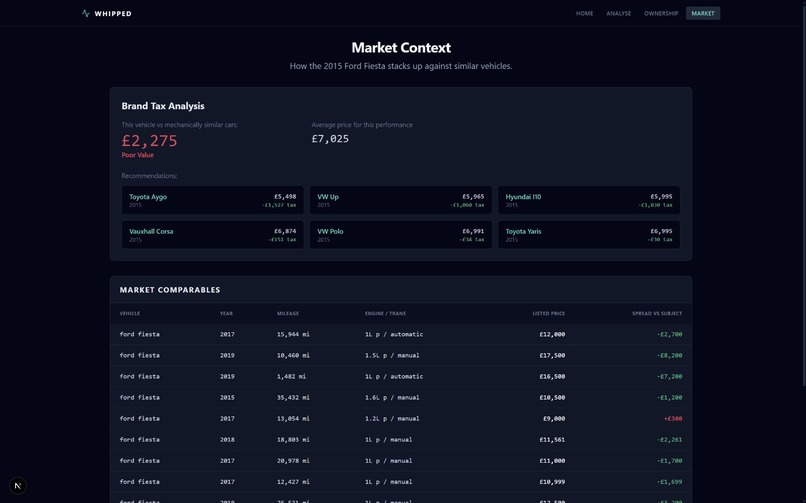
Task: Click the 20,978 mi mileage cell
Action: (293, 461)
